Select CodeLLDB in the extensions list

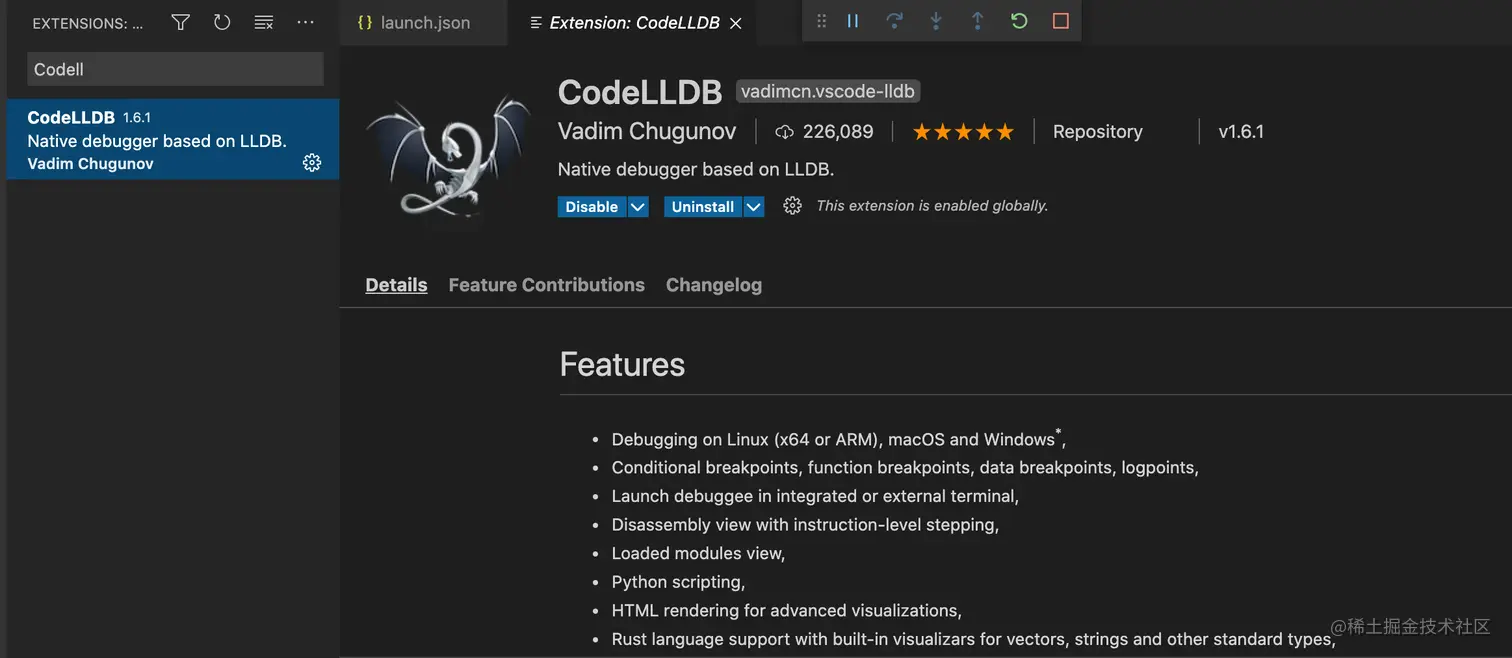pyautogui.click(x=173, y=140)
